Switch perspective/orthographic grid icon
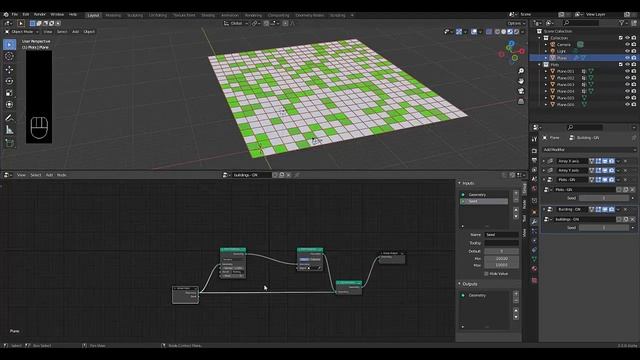Screen dimensions: 640x360 coord(521,101)
